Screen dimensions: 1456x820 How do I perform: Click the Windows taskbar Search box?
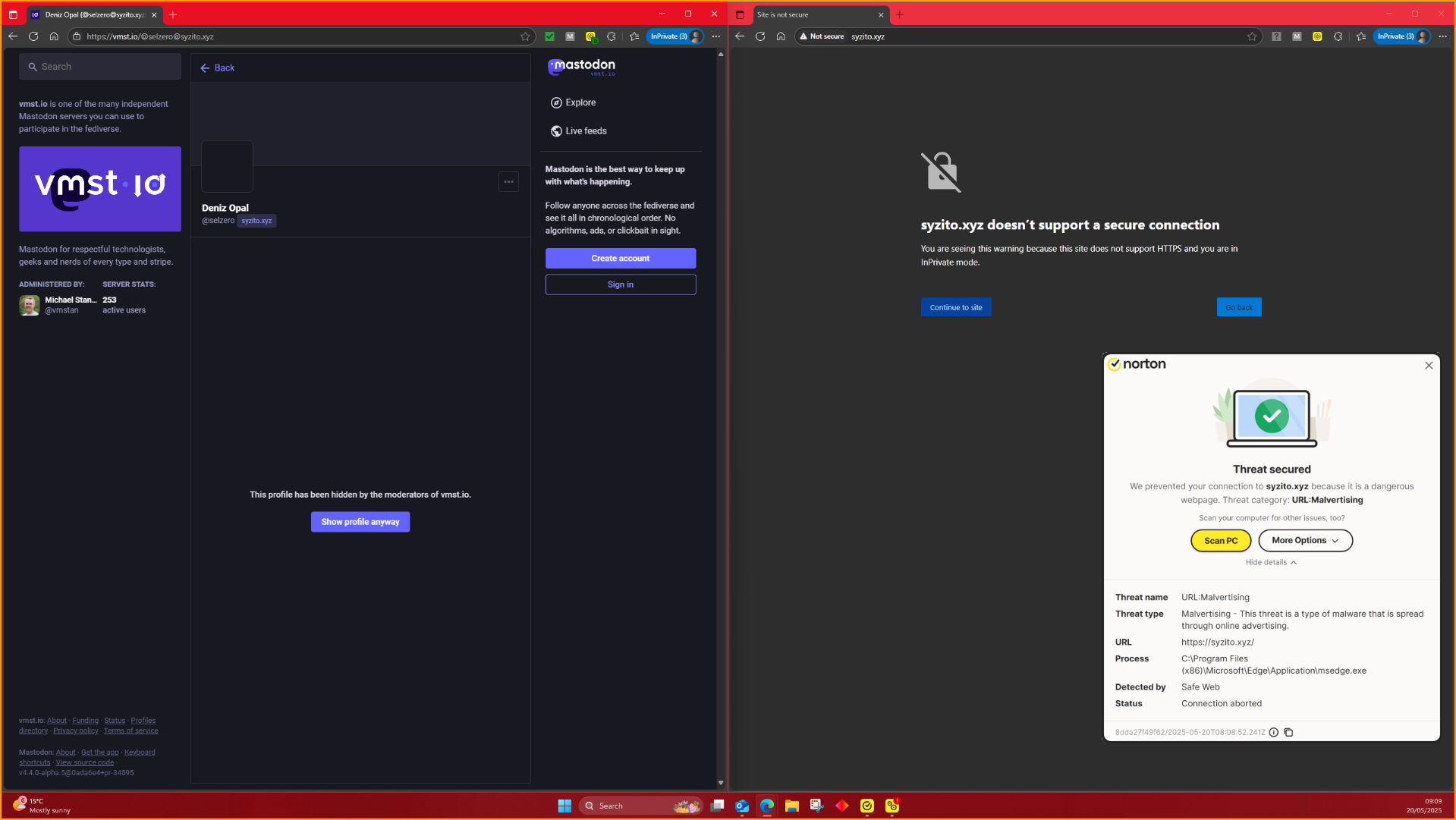[x=642, y=806]
